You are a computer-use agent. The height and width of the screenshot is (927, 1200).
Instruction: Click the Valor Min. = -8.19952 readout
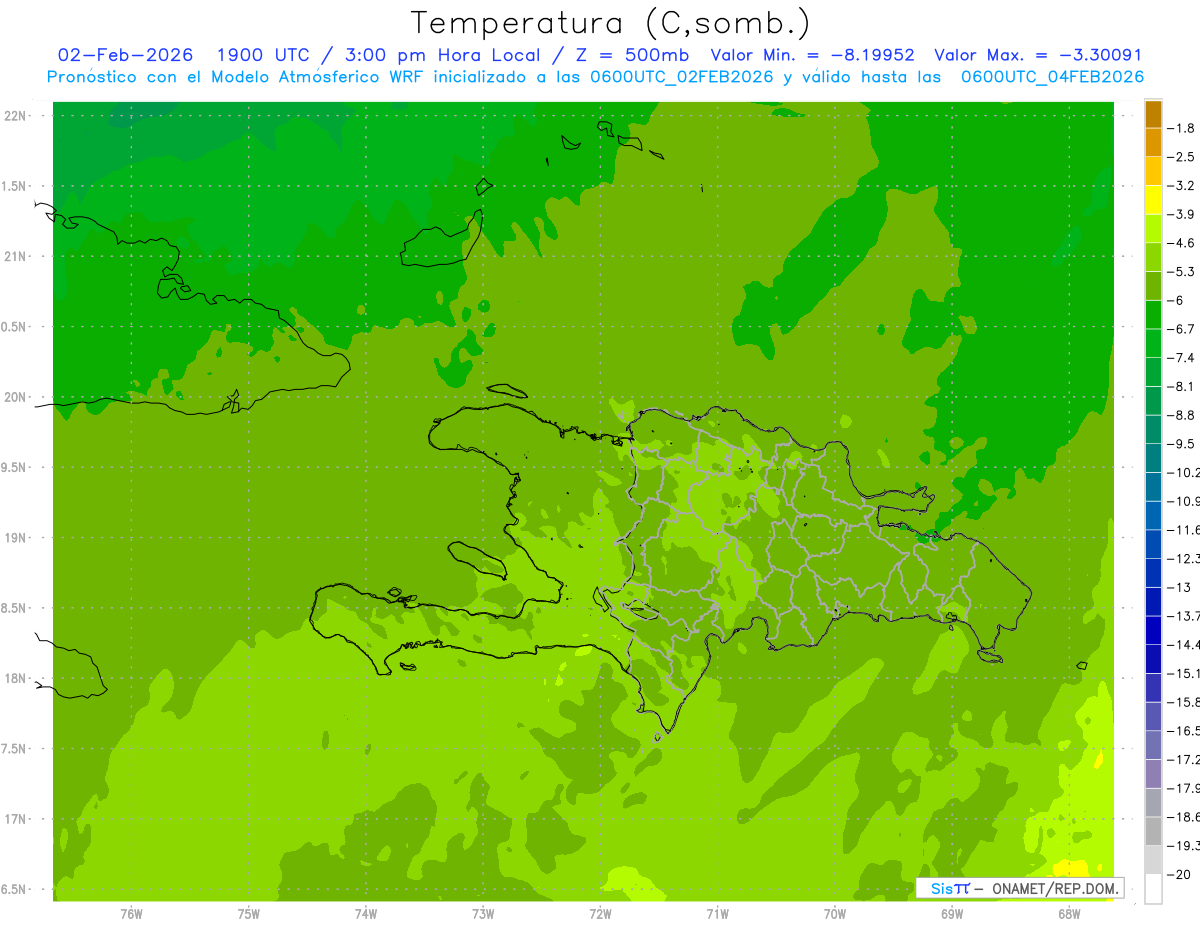pyautogui.click(x=812, y=55)
